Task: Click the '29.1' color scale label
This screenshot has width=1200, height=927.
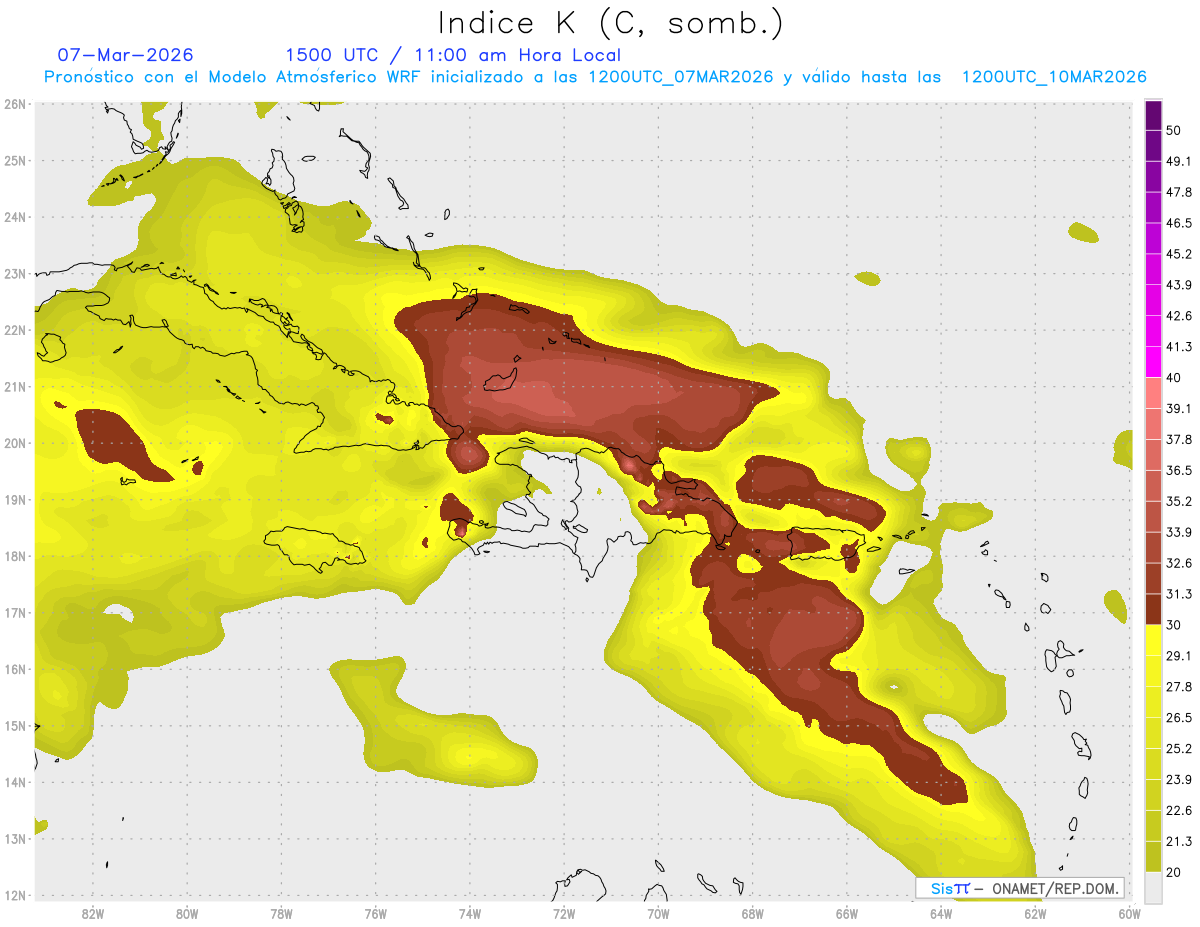Action: click(1179, 655)
